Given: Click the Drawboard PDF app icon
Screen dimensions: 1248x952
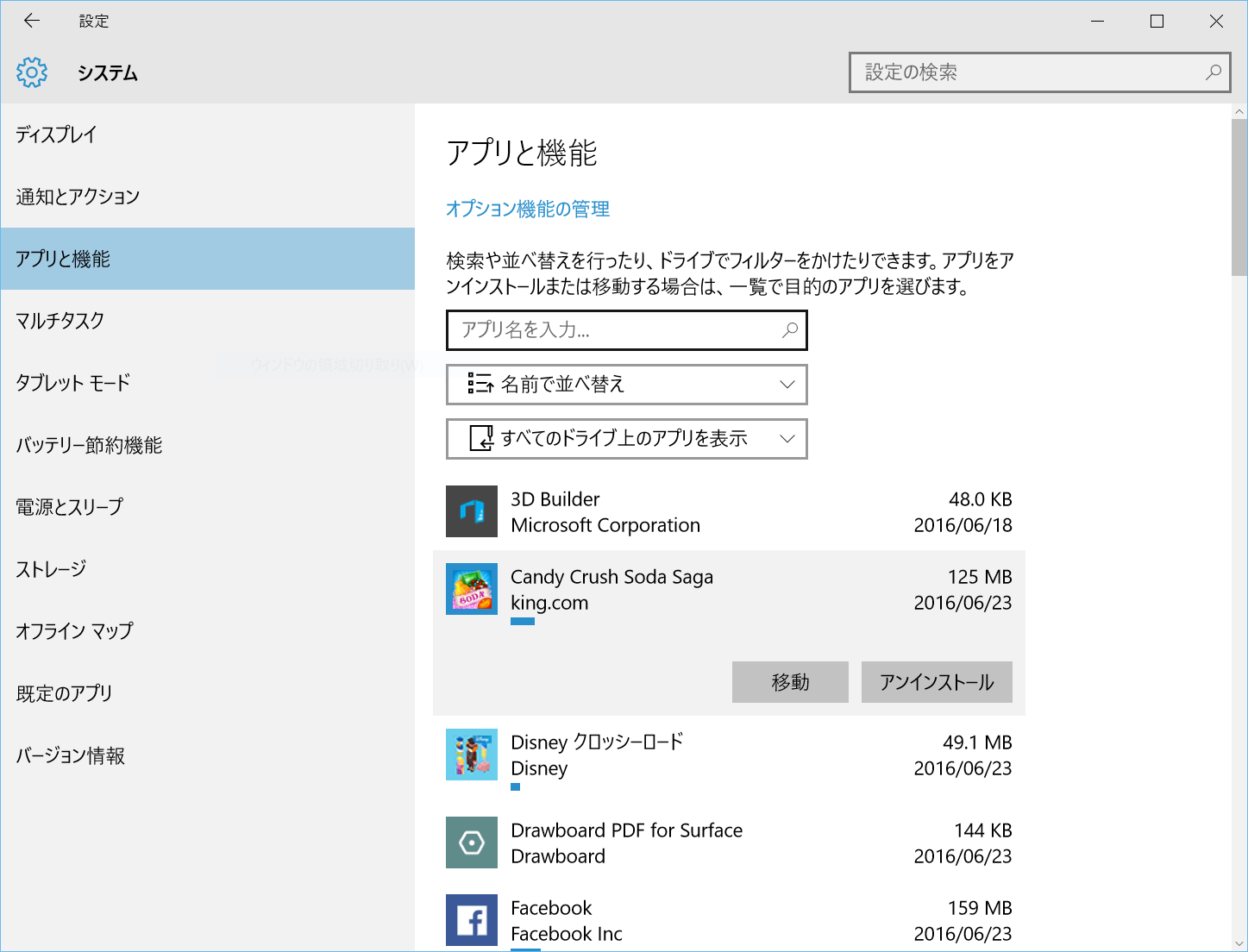Looking at the screenshot, I should [x=472, y=842].
